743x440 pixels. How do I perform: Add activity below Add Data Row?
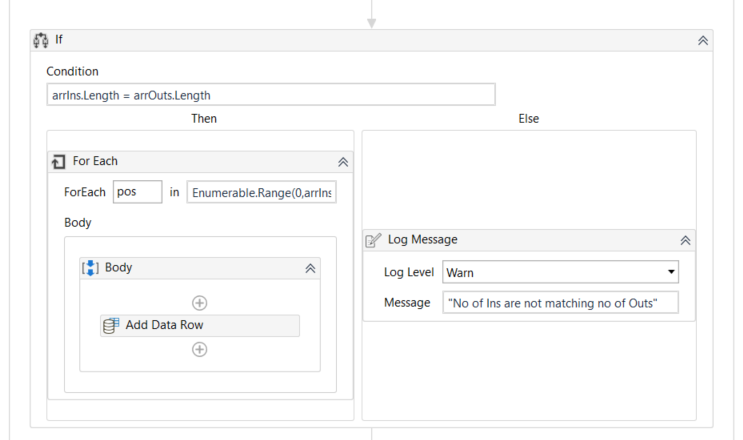[x=199, y=350]
